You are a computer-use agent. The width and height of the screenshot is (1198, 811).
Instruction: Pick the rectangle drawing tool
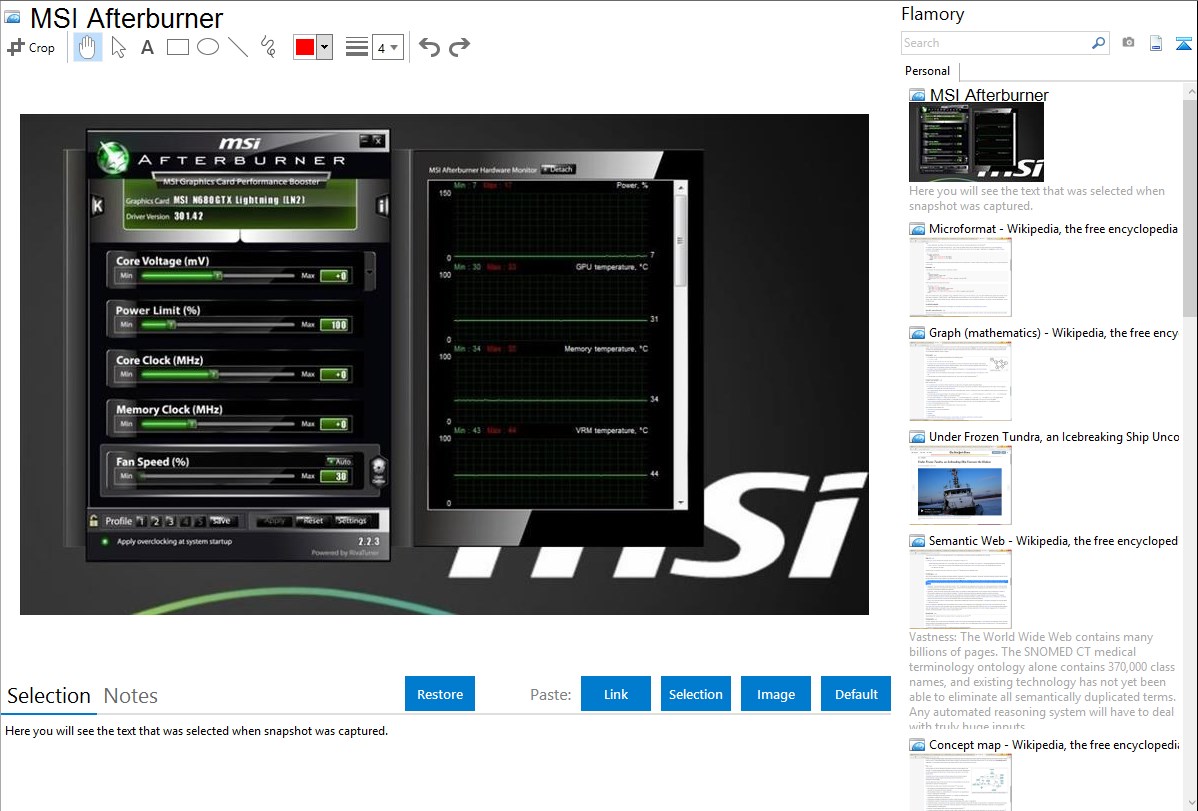(x=177, y=47)
